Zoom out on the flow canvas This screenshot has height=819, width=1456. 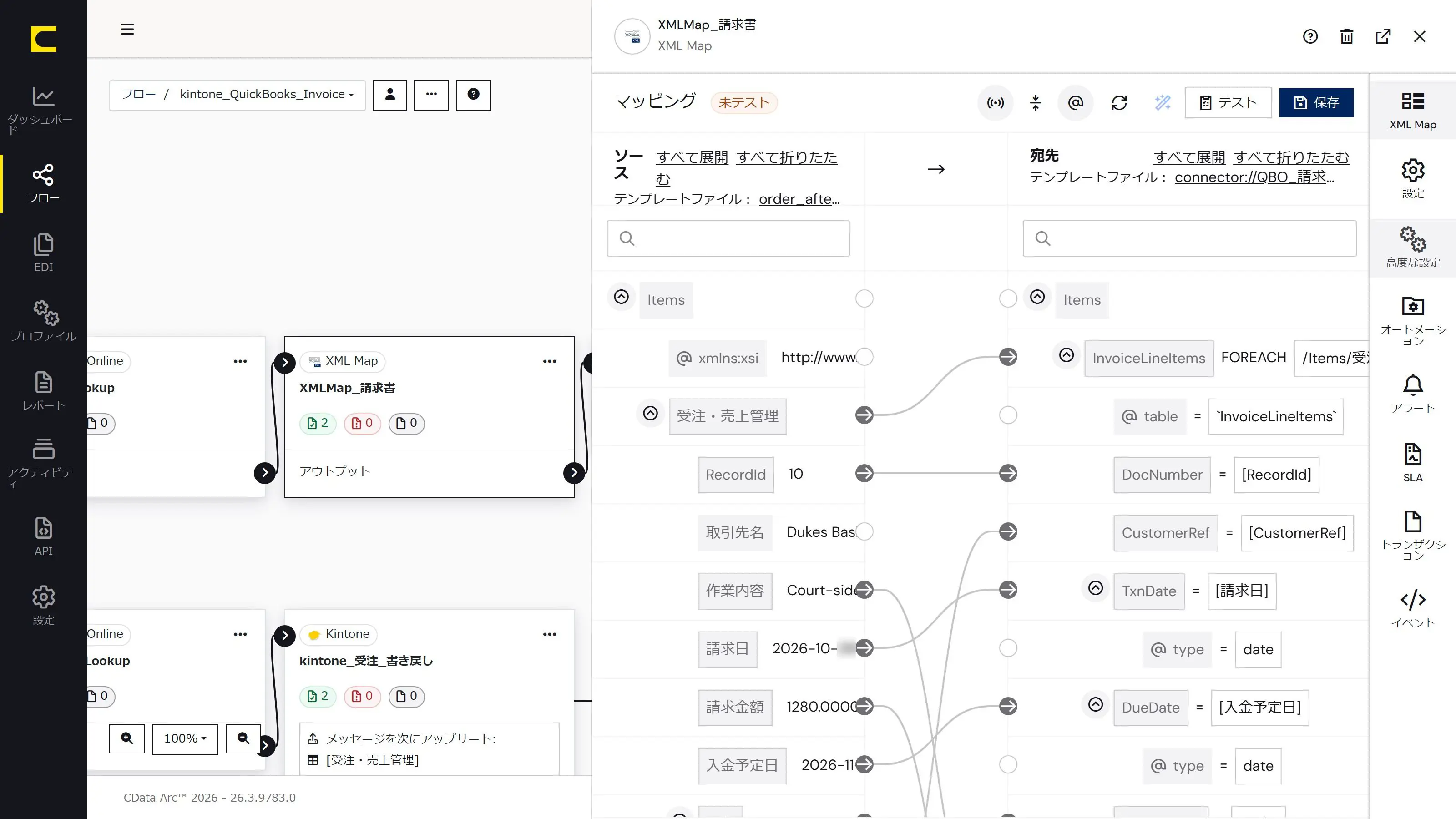[x=243, y=738]
